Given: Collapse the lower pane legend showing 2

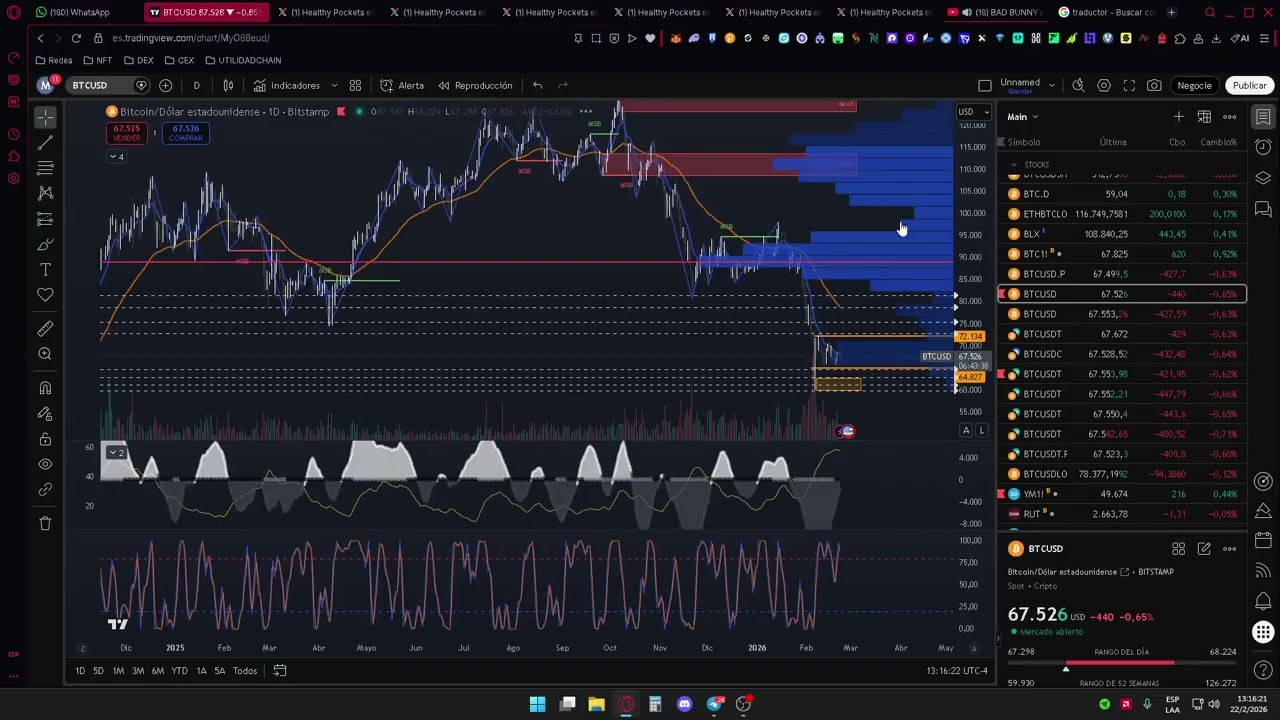Looking at the screenshot, I should tap(117, 453).
